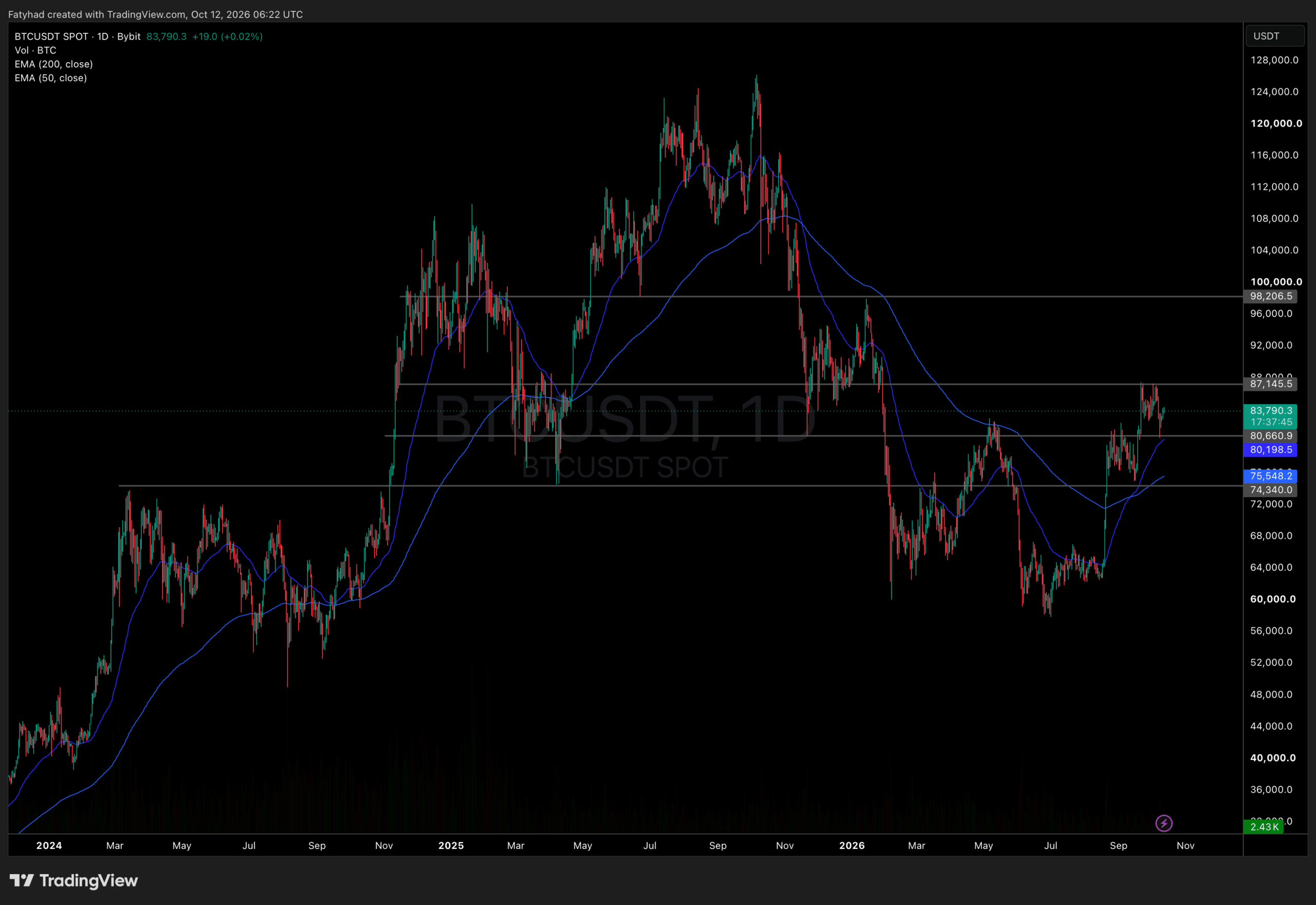The image size is (1316, 905).
Task: Click the 60,000.0 price axis label
Action: point(1273,599)
